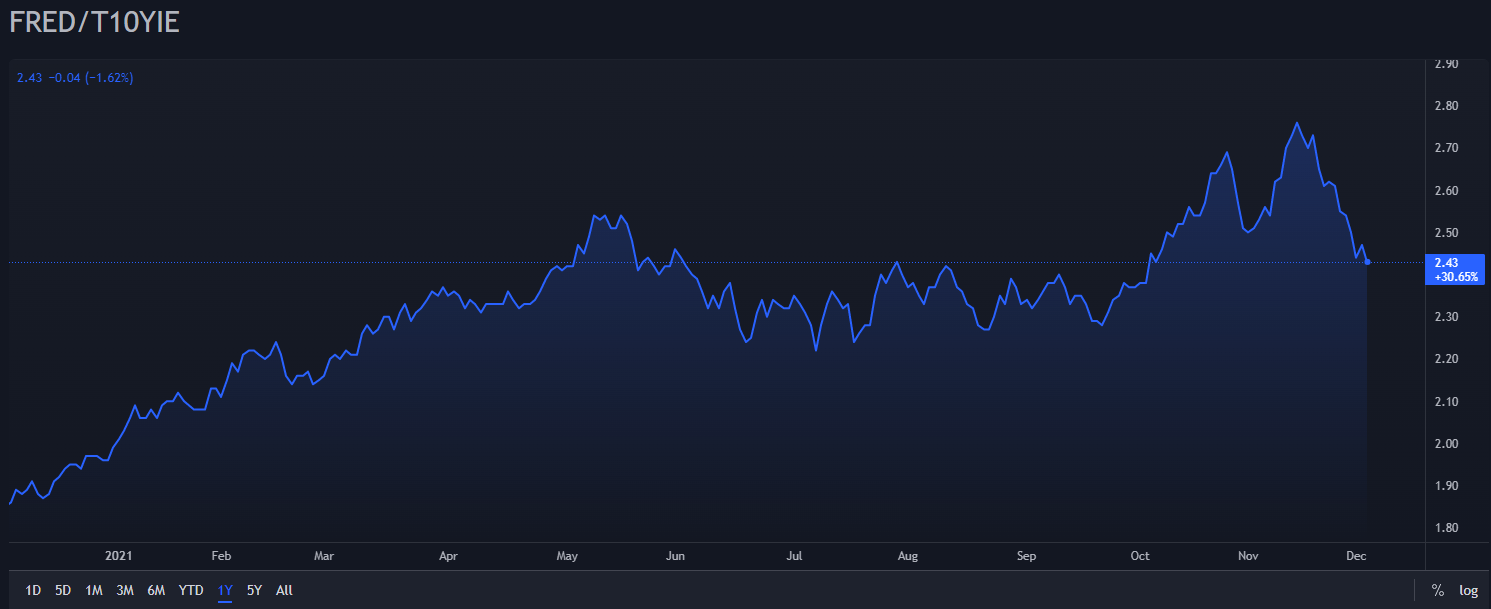Select the 5D time range
Image resolution: width=1491 pixels, height=609 pixels.
click(63, 590)
